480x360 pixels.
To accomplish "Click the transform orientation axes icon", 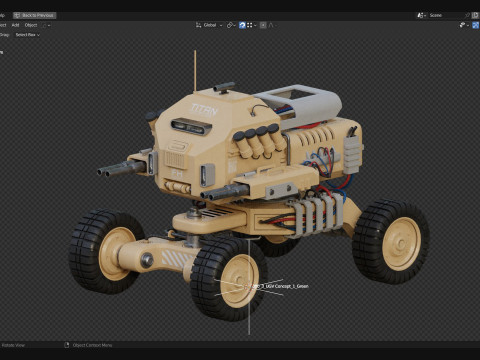I will click(x=199, y=25).
